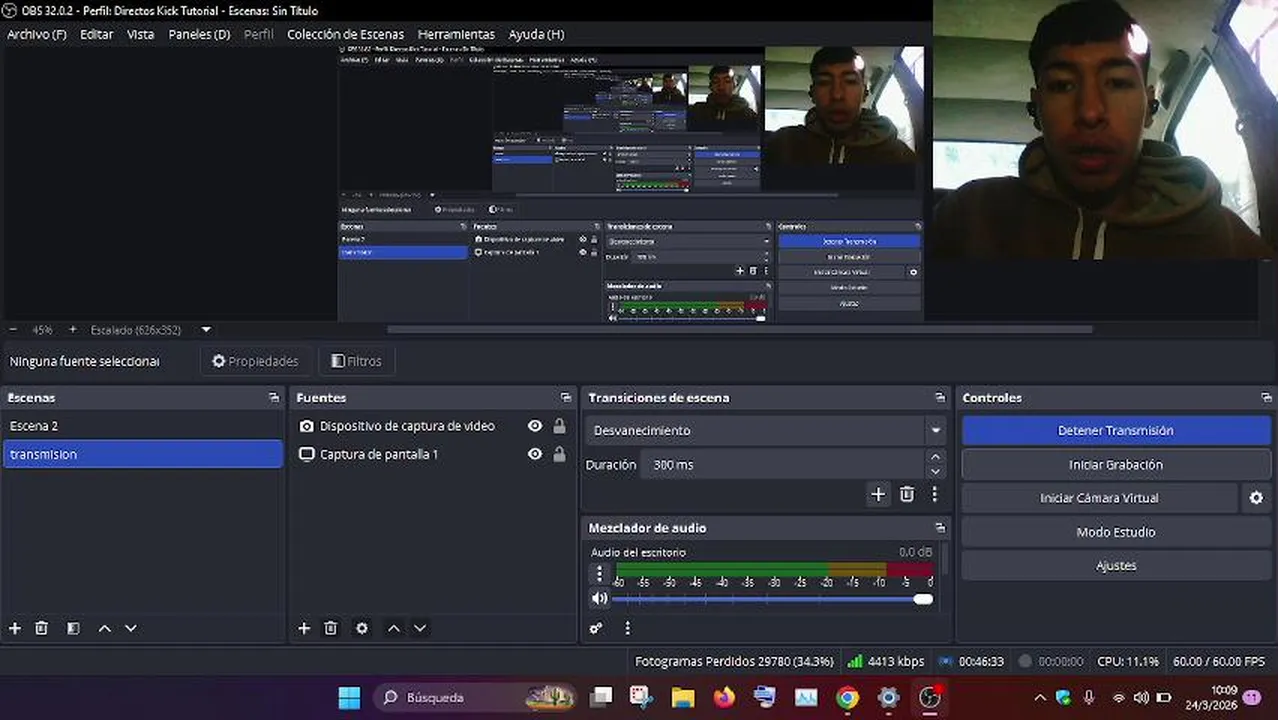
Task: Open advanced audio properties gears icon
Action: coord(596,628)
